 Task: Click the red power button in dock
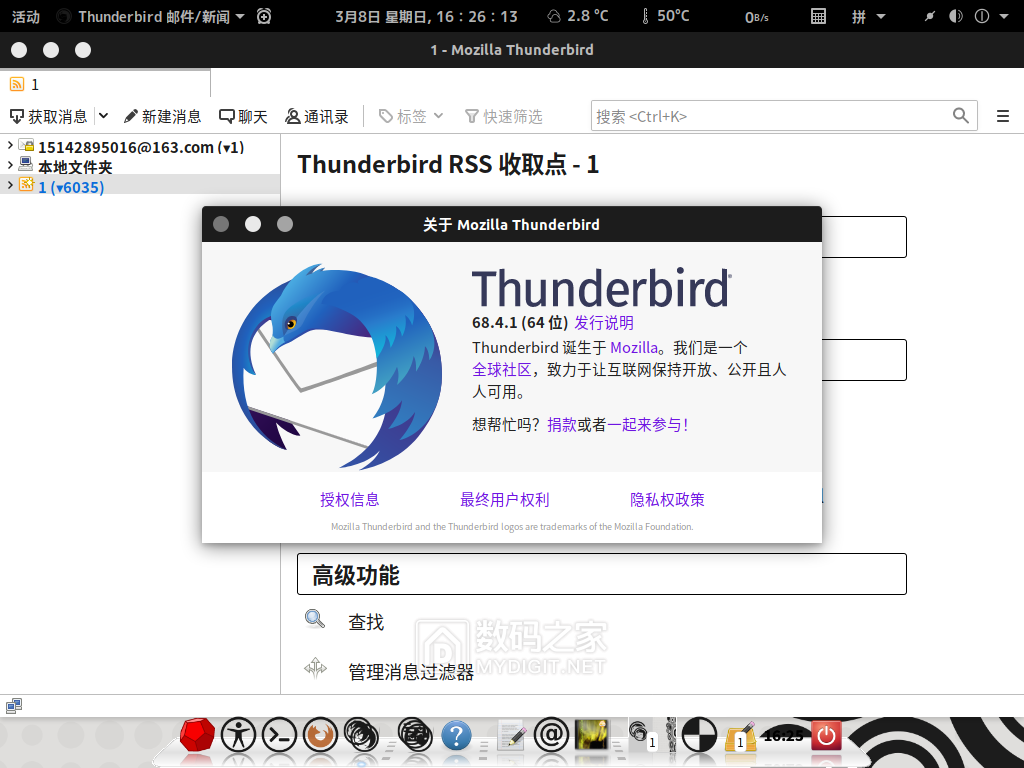coord(826,735)
